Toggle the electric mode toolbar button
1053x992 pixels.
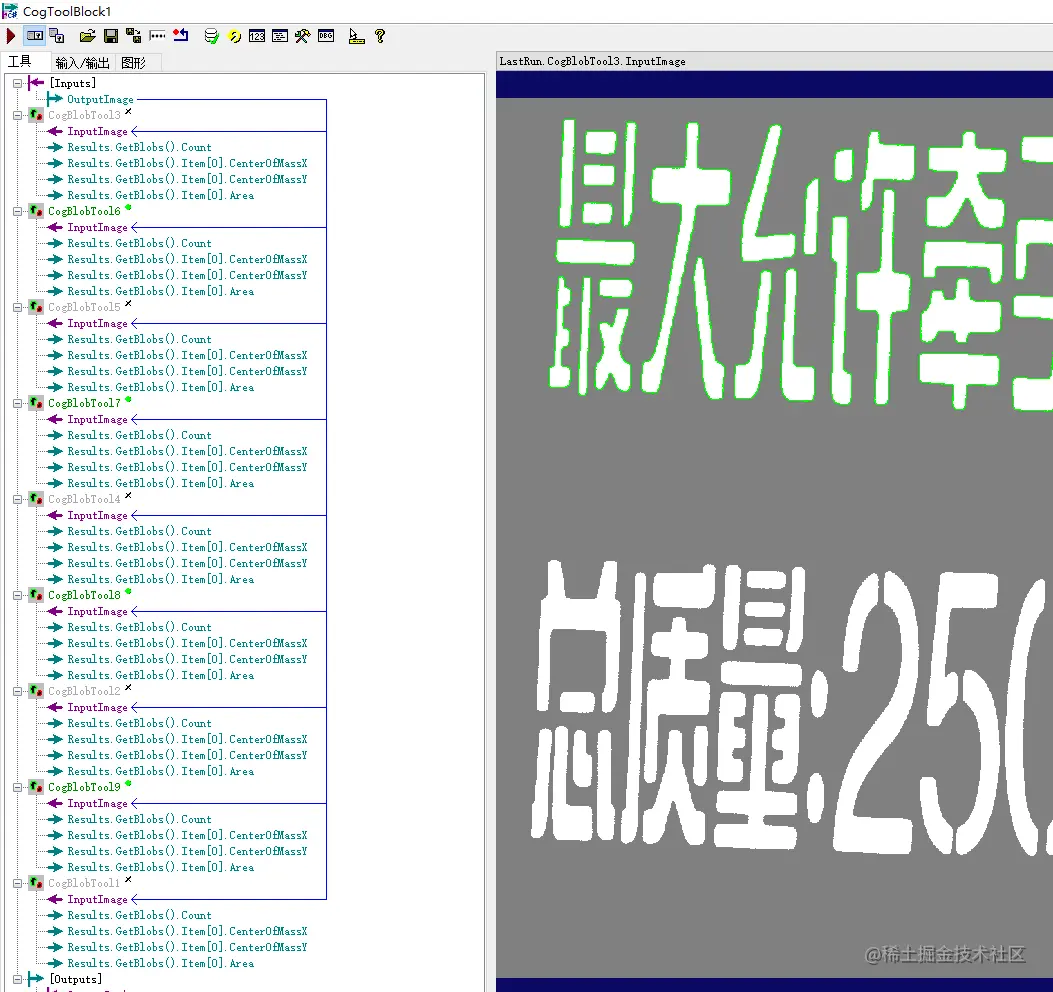pyautogui.click(x=35, y=36)
